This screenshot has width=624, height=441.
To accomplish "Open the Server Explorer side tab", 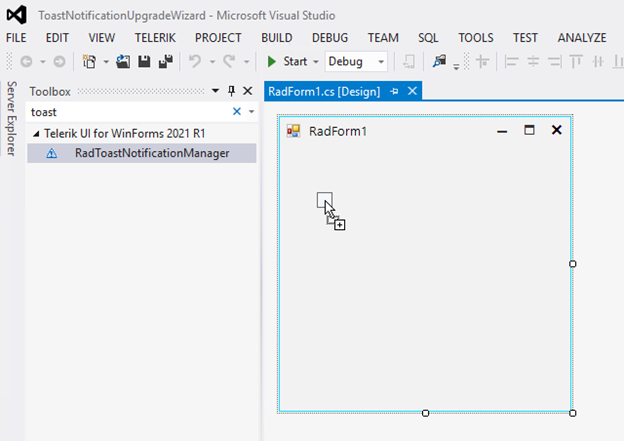I will point(11,119).
